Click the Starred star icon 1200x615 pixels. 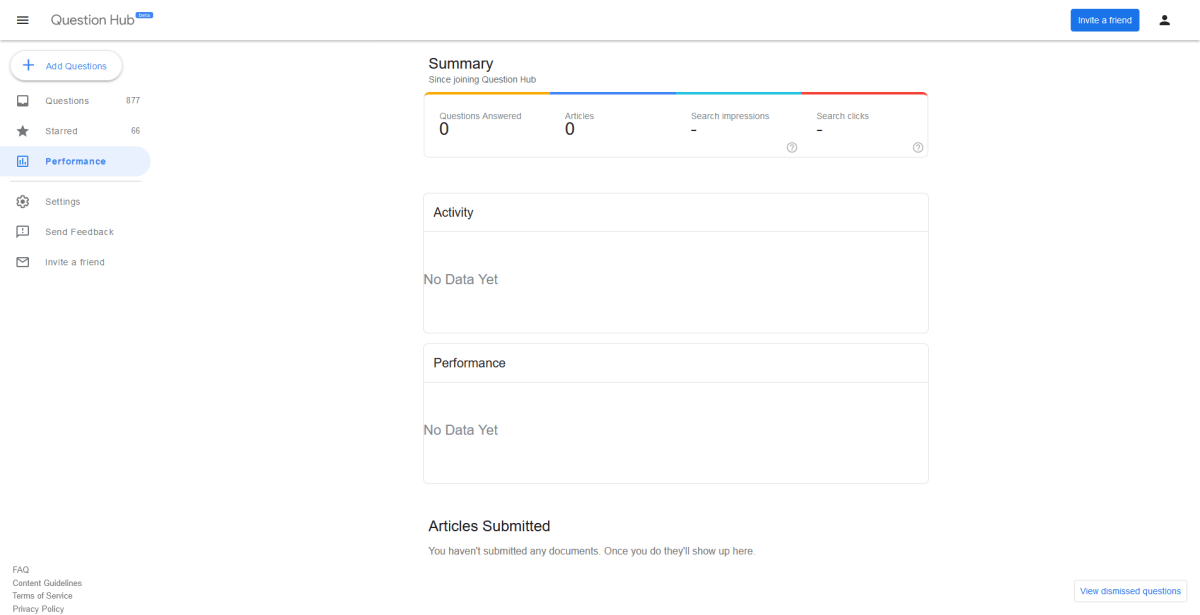coord(23,131)
